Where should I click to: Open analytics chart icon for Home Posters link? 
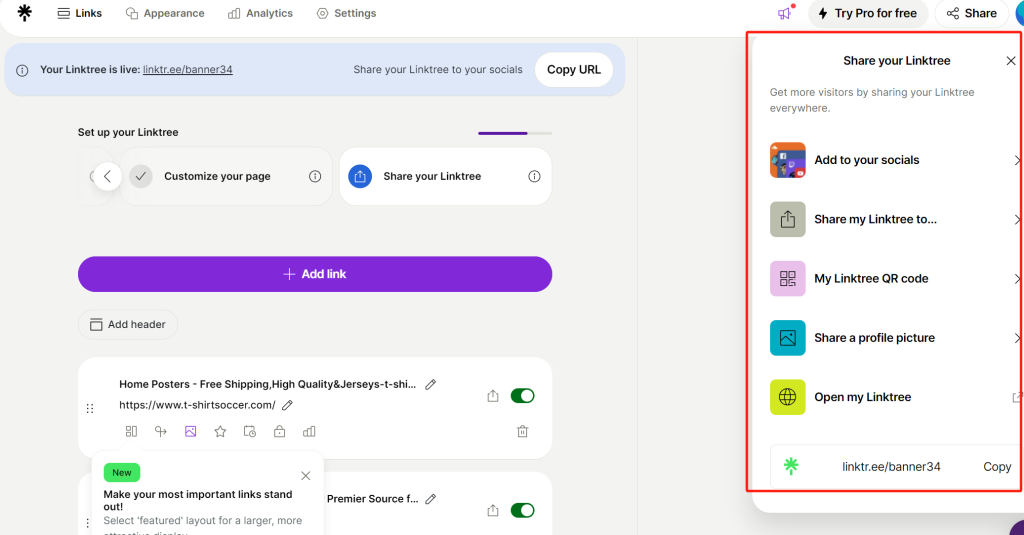point(309,431)
